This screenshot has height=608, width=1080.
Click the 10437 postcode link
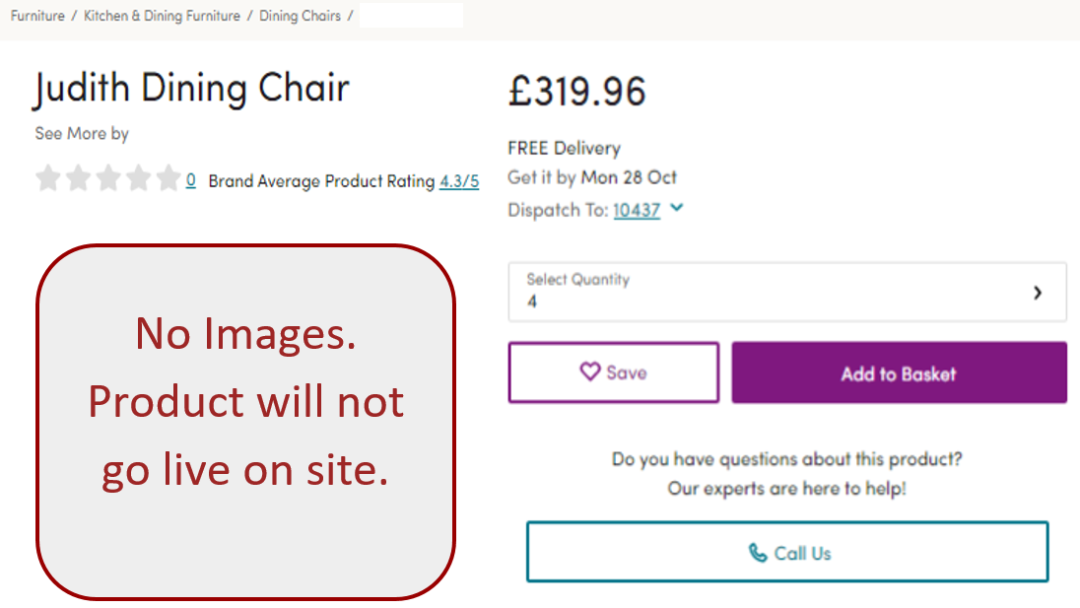coord(637,210)
